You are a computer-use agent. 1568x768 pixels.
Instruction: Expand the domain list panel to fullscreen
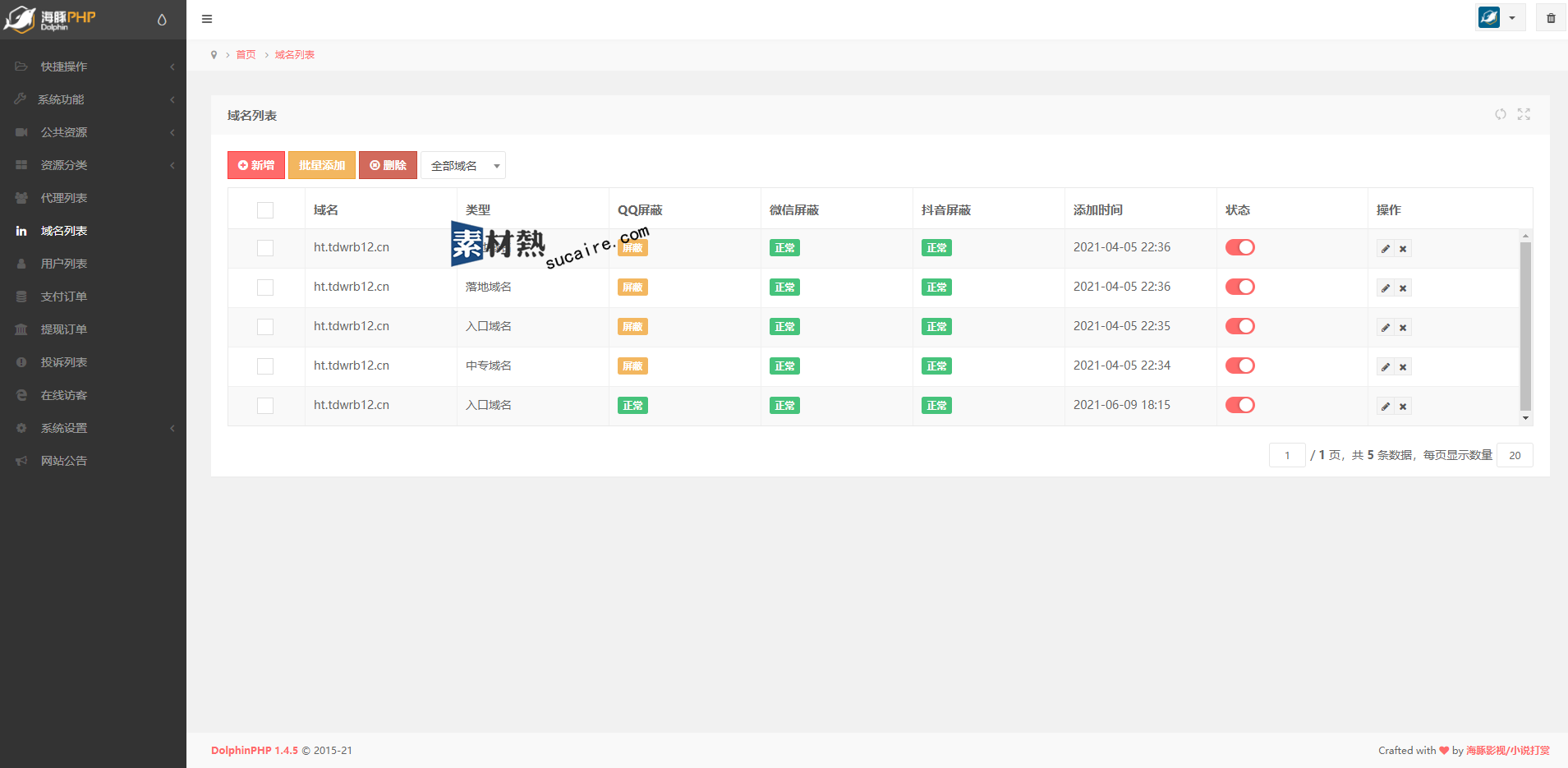pyautogui.click(x=1524, y=114)
